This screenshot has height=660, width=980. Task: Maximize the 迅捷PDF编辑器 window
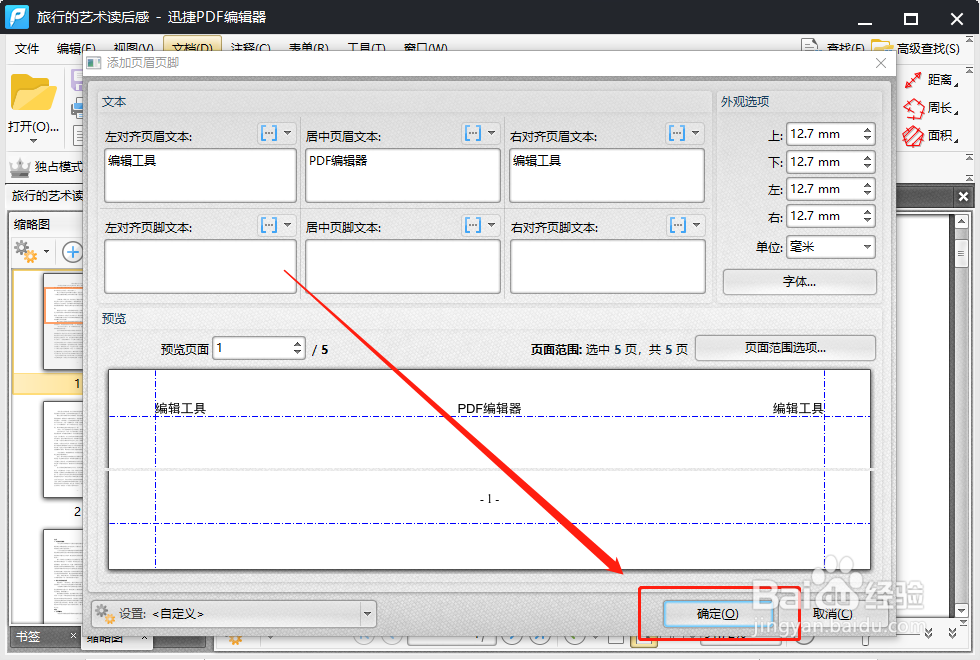911,19
